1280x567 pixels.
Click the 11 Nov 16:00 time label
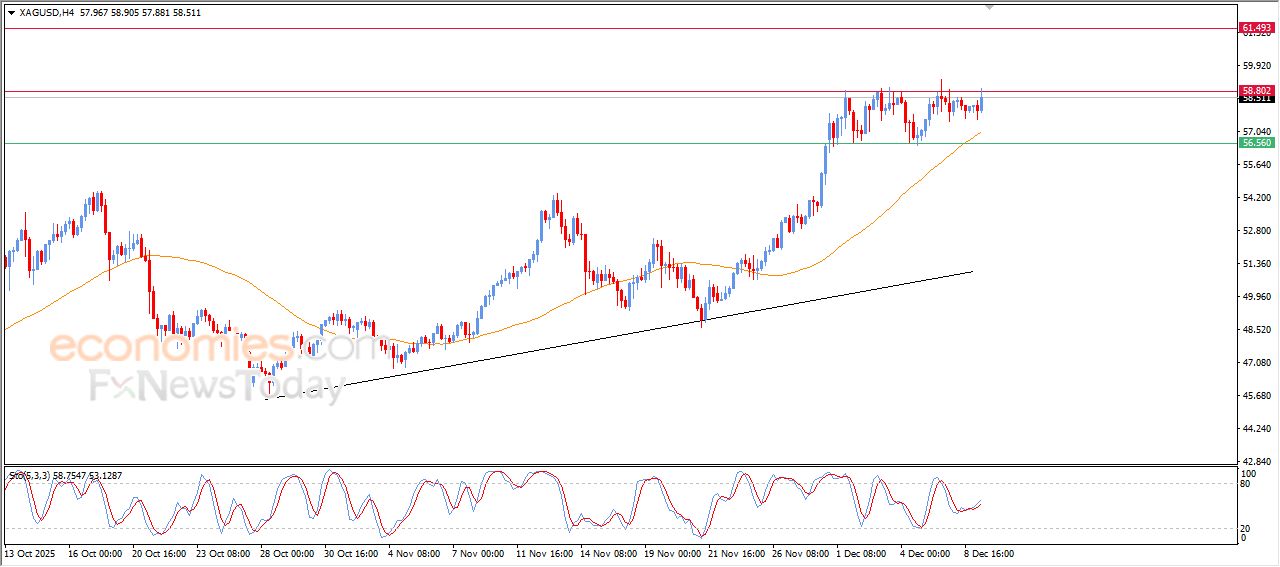click(544, 553)
